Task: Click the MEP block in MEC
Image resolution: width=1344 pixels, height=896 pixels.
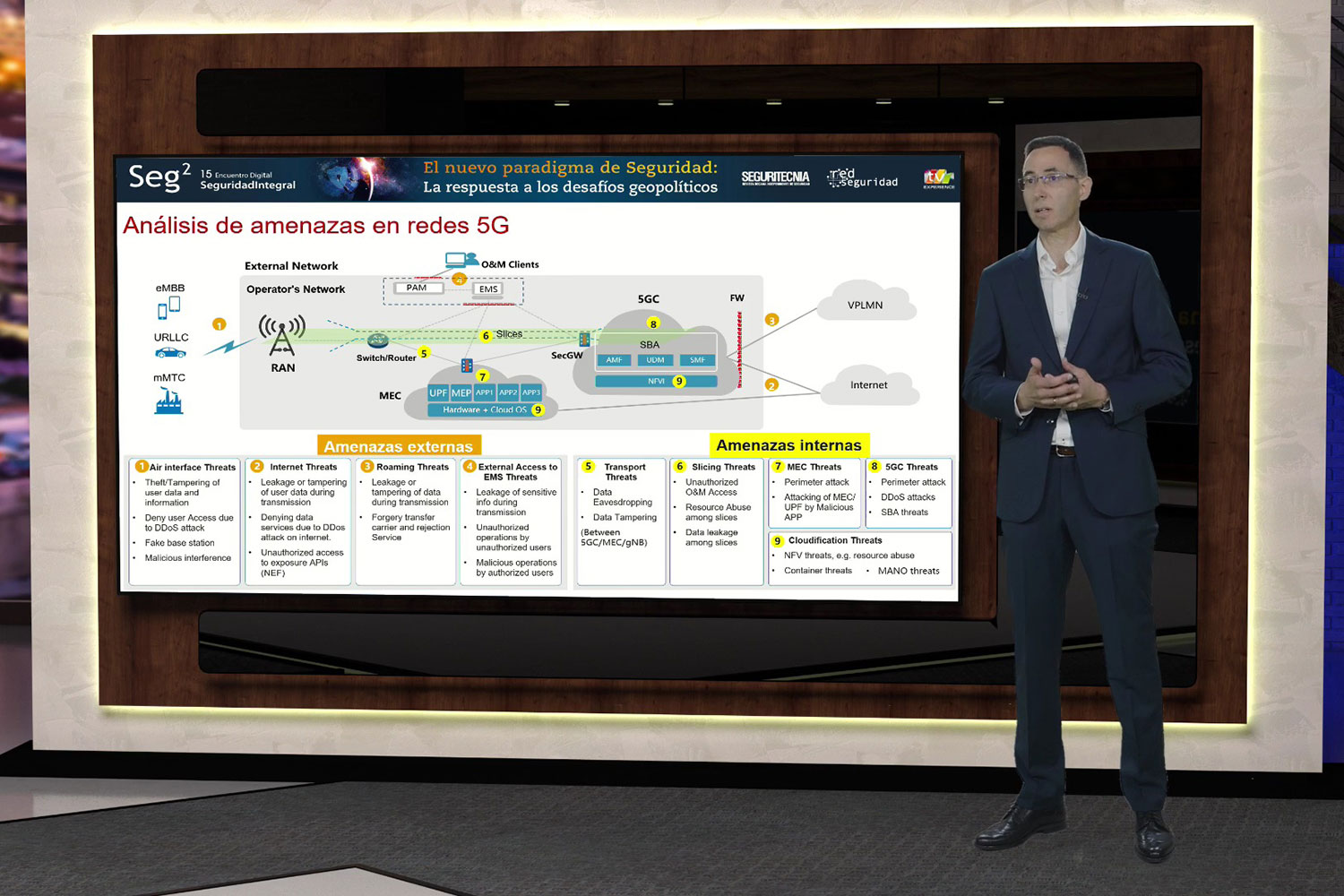Action: tap(461, 392)
